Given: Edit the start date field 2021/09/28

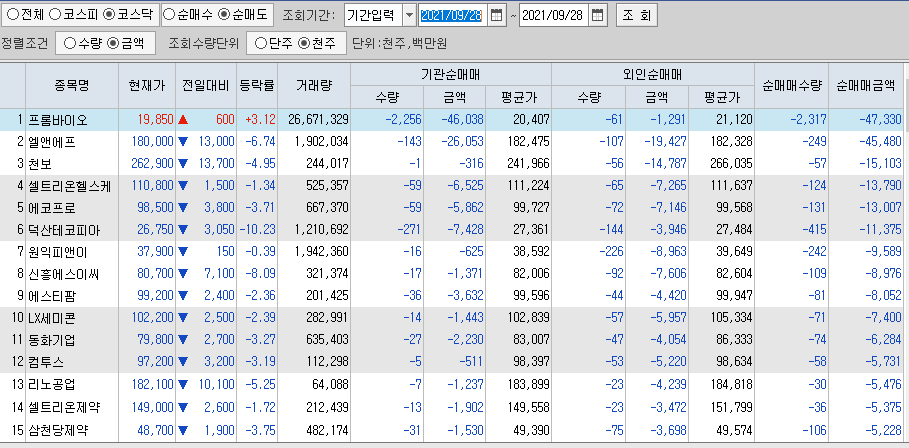Looking at the screenshot, I should coord(451,16).
